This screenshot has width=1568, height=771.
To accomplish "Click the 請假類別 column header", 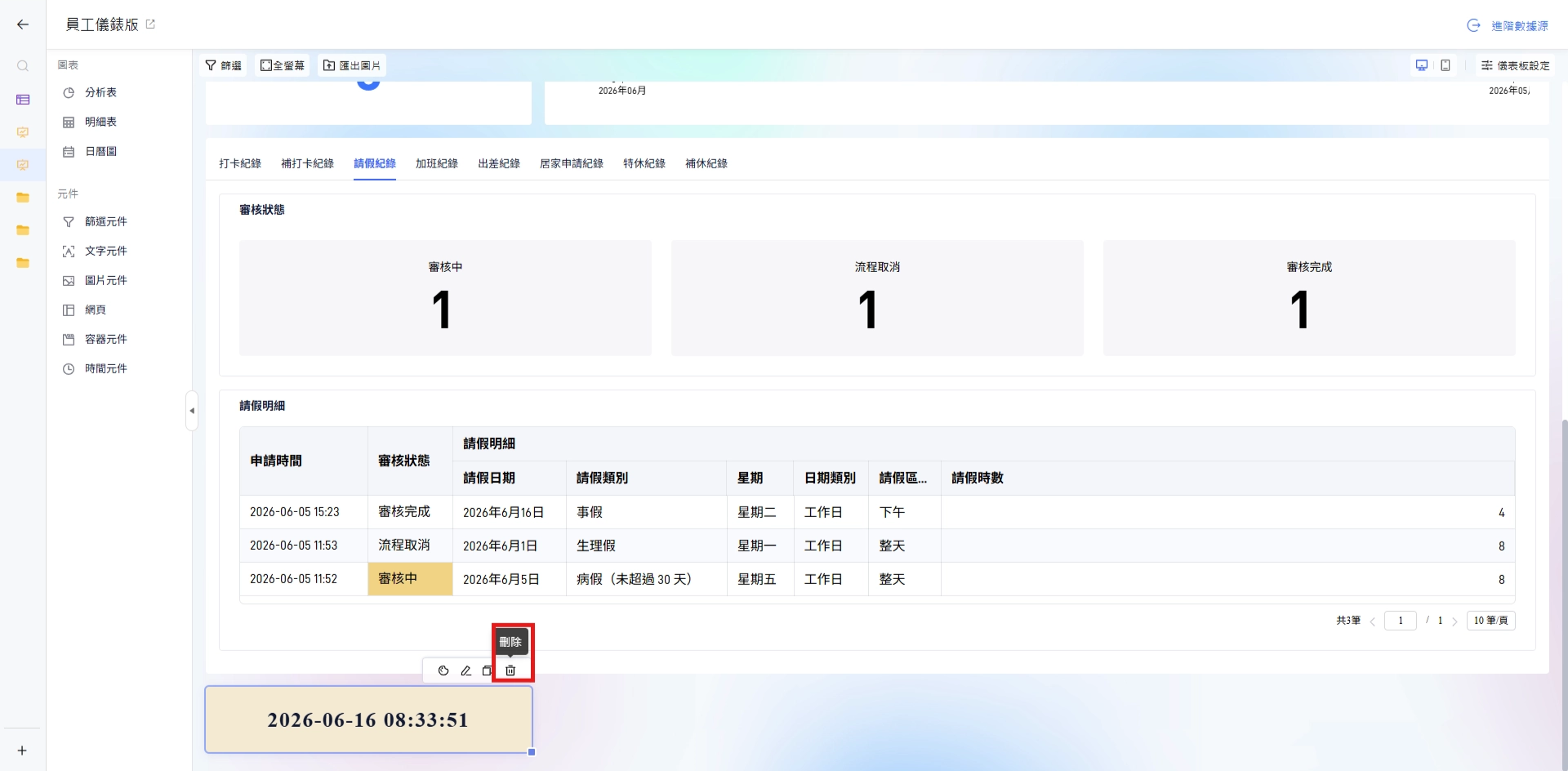I will 647,478.
